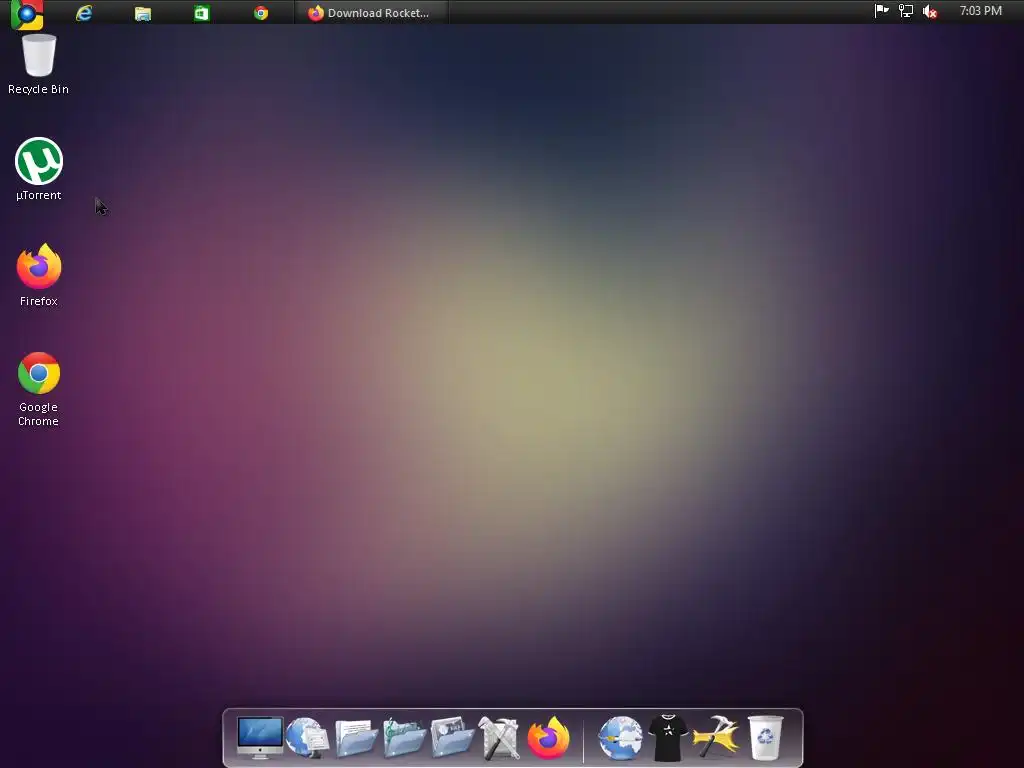Viewport: 1024px width, 768px height.
Task: Open the hammer RocketDock settings icon
Action: (x=716, y=737)
